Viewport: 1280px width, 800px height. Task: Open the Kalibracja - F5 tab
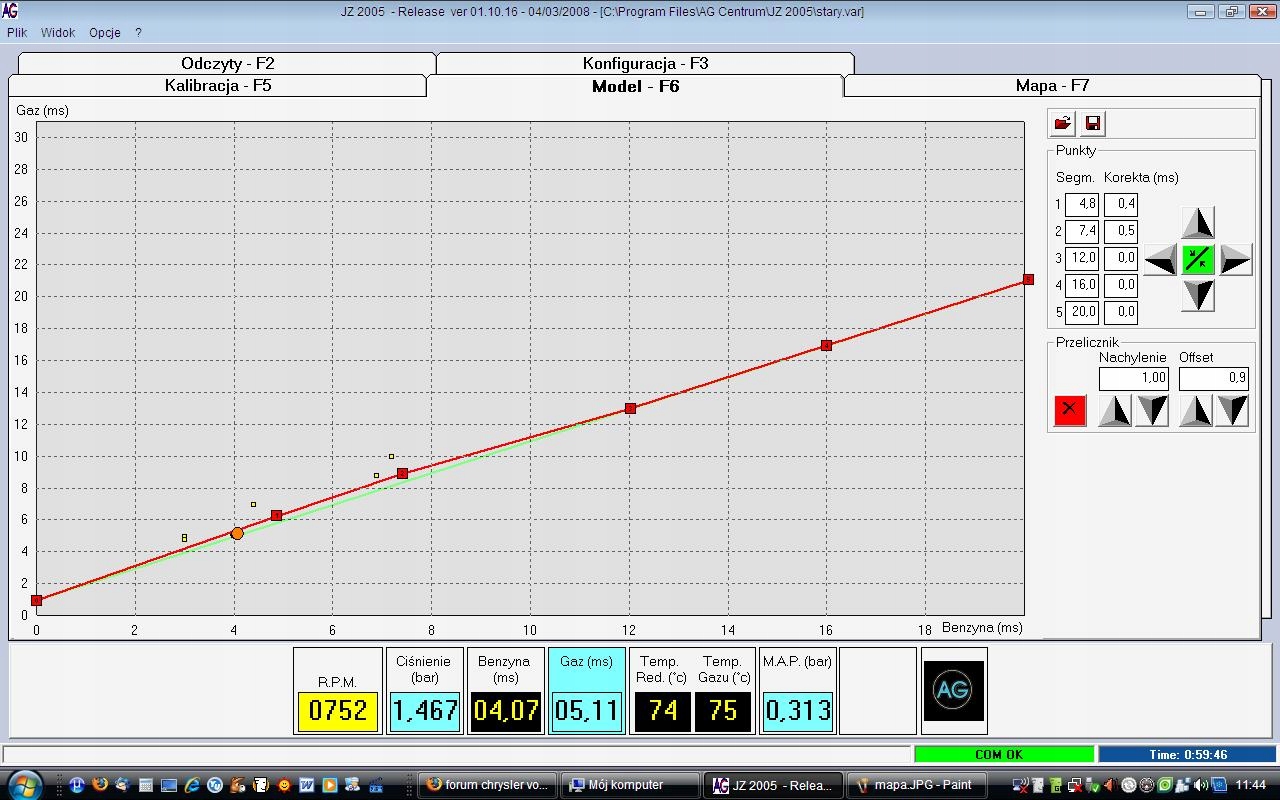(x=218, y=86)
